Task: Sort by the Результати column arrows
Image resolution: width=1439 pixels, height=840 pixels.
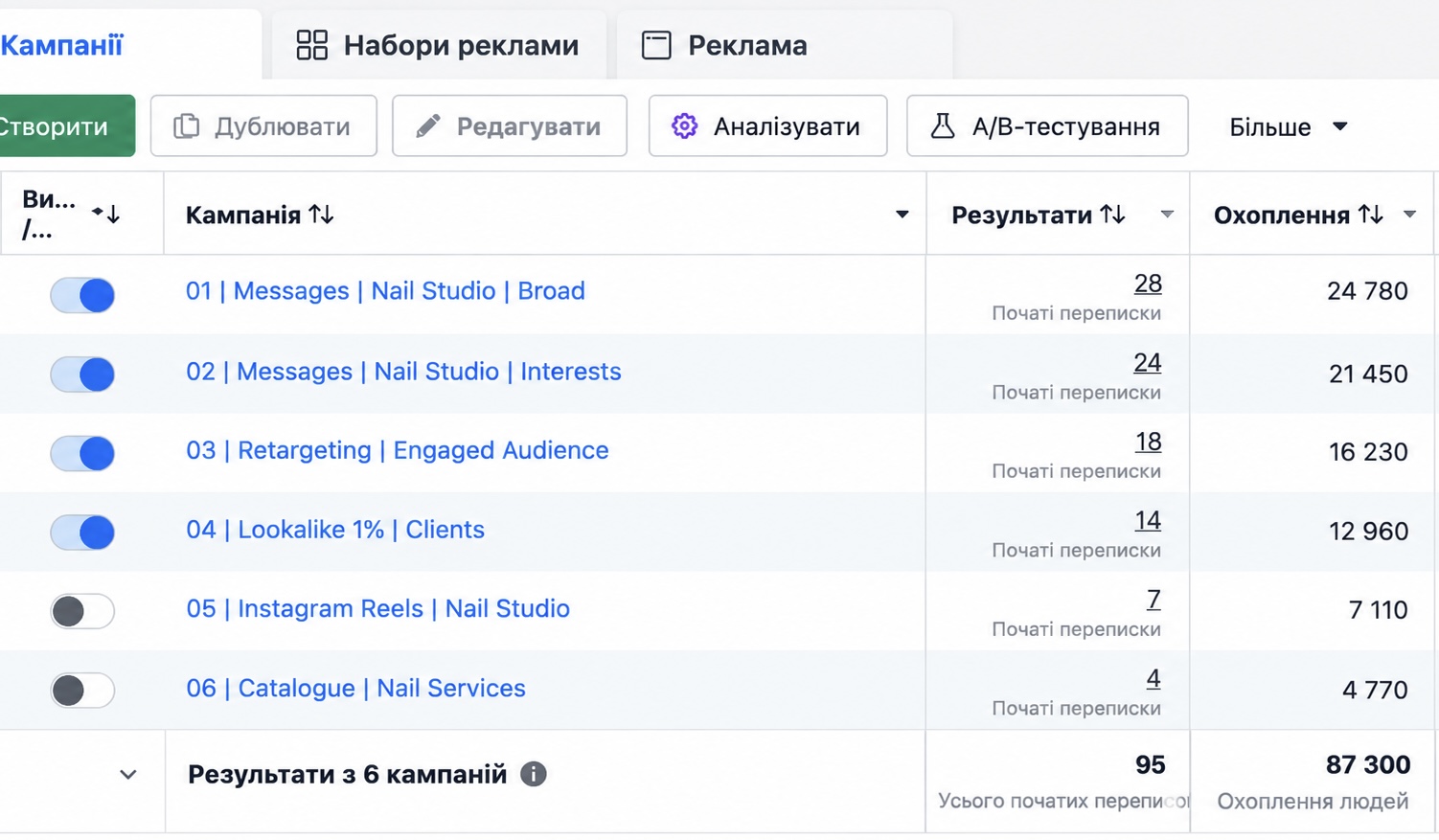Action: click(x=1112, y=215)
